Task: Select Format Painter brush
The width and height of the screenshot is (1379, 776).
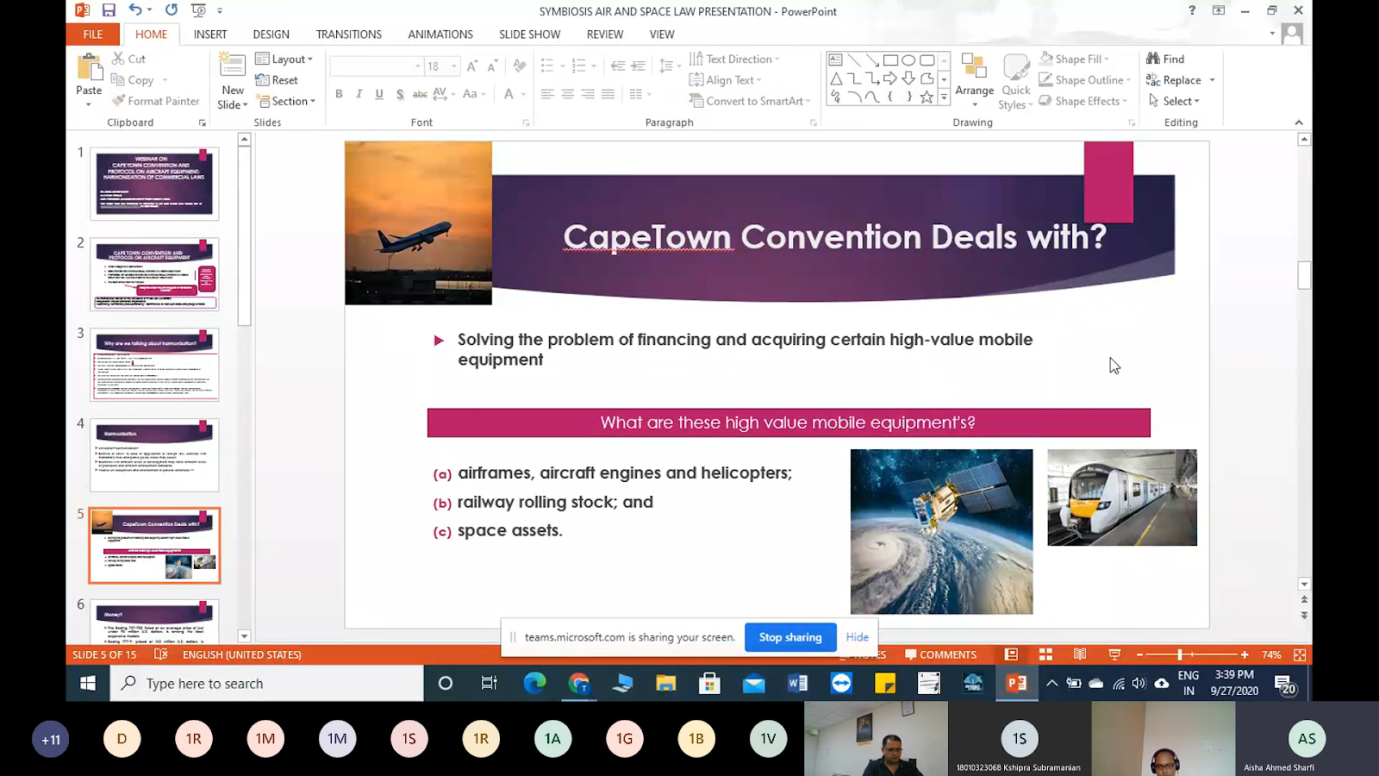Action: pyautogui.click(x=155, y=101)
